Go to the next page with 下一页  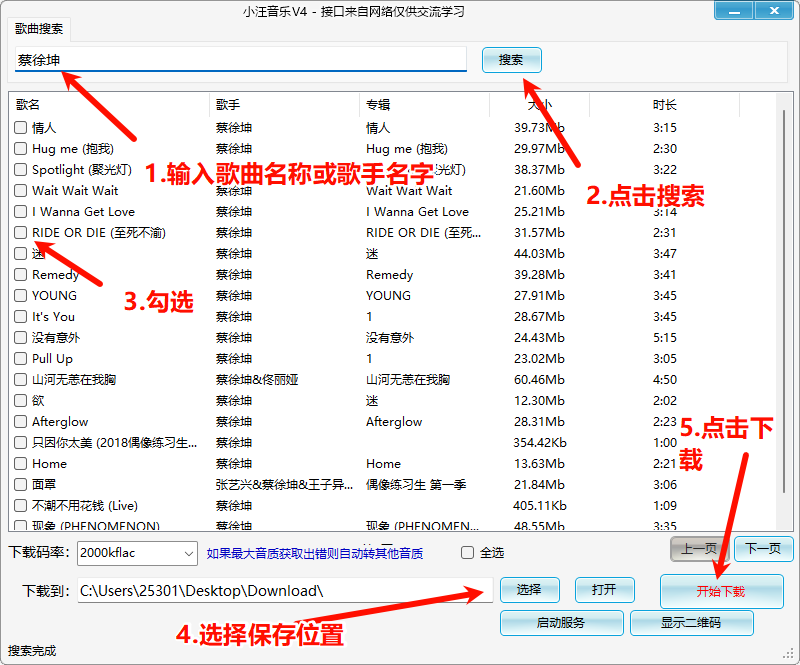click(764, 549)
